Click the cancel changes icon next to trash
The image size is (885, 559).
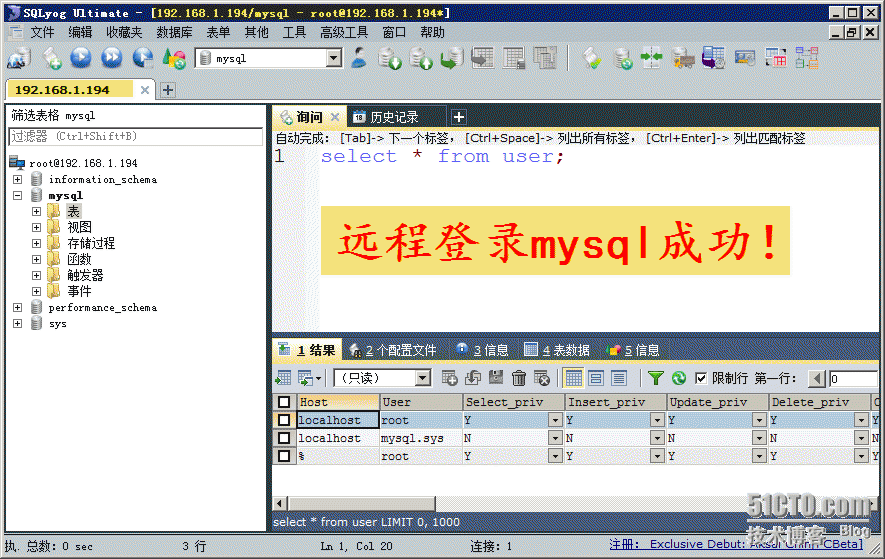coord(542,378)
